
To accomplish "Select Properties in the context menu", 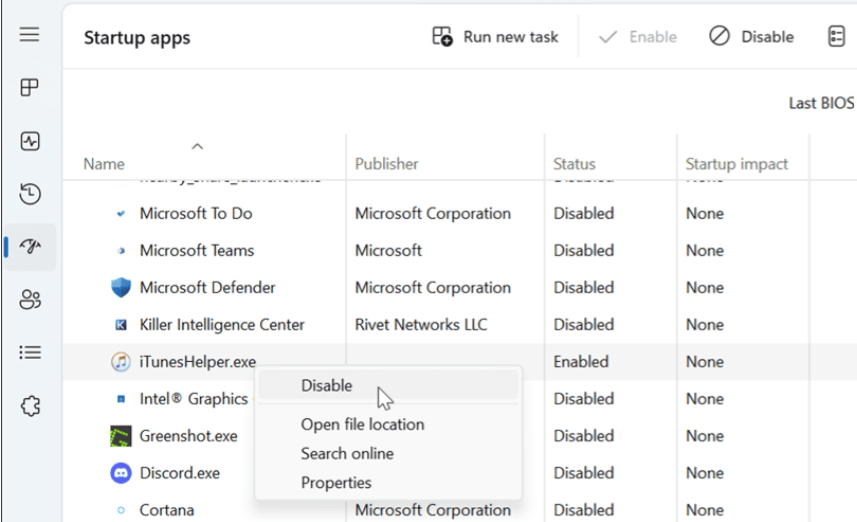I will coord(336,482).
